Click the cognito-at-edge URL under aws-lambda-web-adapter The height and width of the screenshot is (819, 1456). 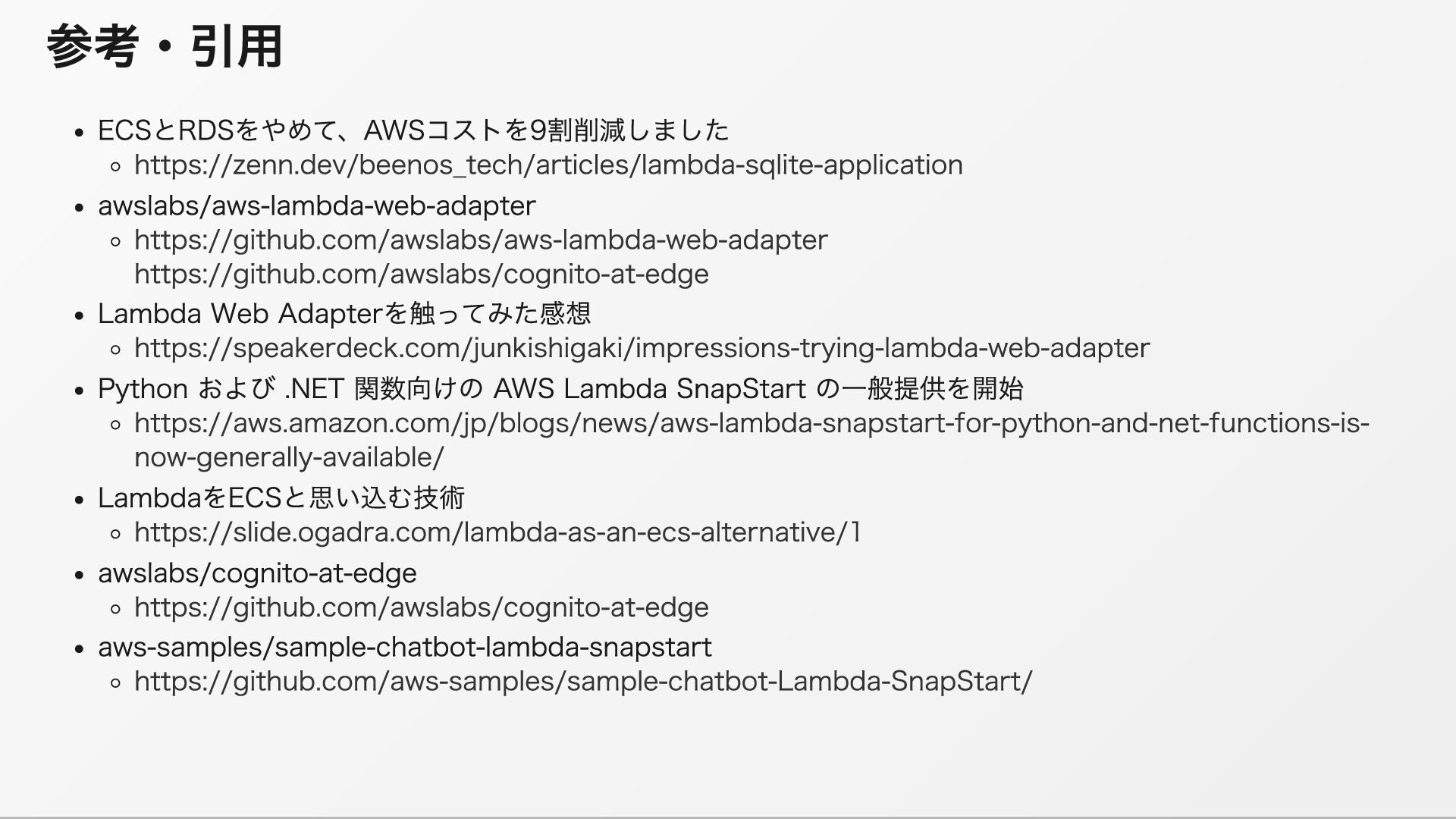(422, 275)
